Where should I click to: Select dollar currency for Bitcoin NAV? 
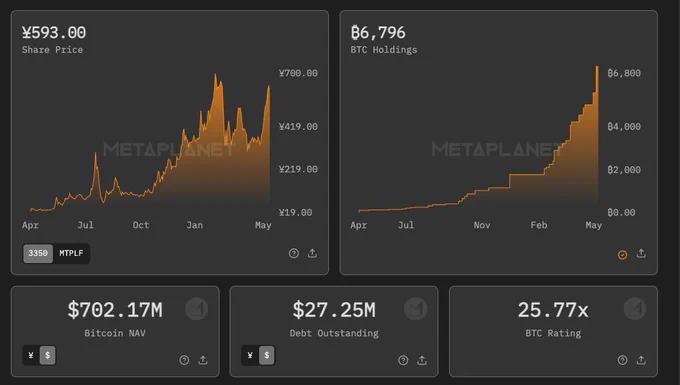click(x=48, y=355)
